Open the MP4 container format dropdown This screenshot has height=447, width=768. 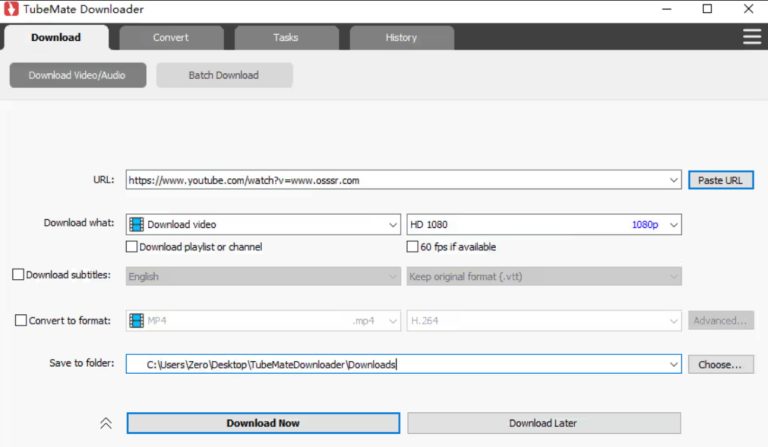point(263,321)
